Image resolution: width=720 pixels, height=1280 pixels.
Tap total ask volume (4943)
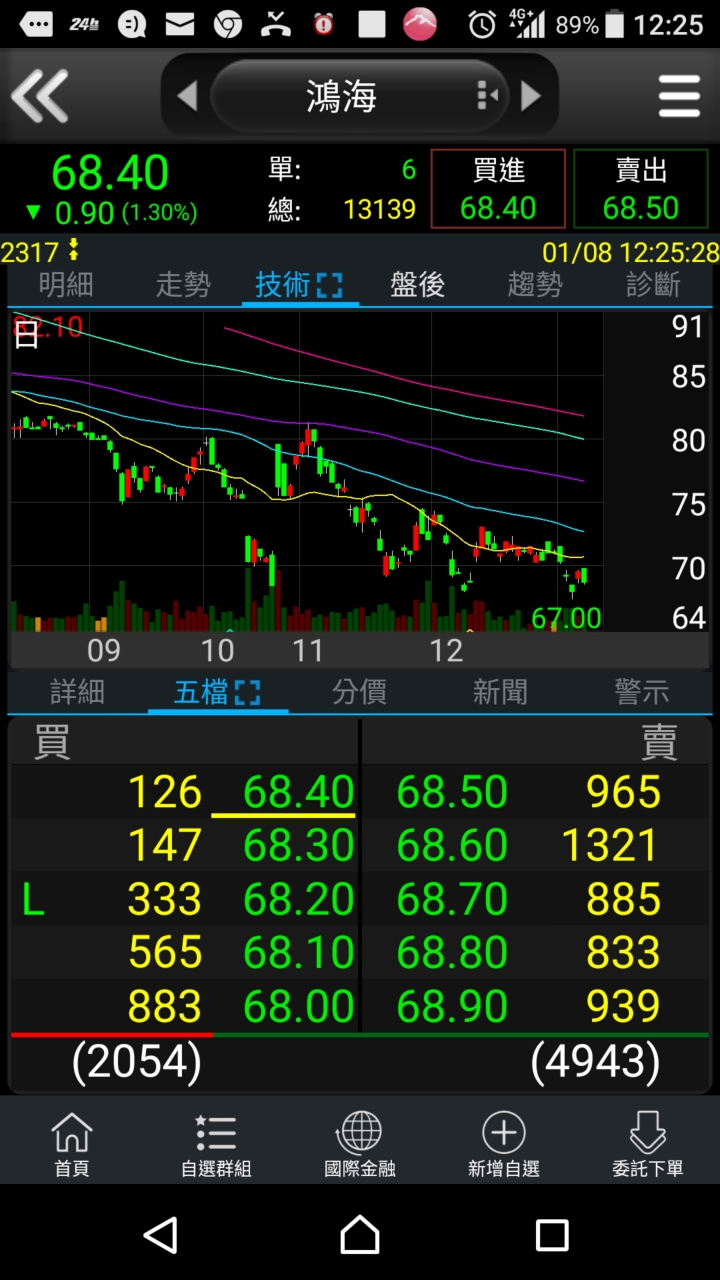click(x=595, y=1061)
